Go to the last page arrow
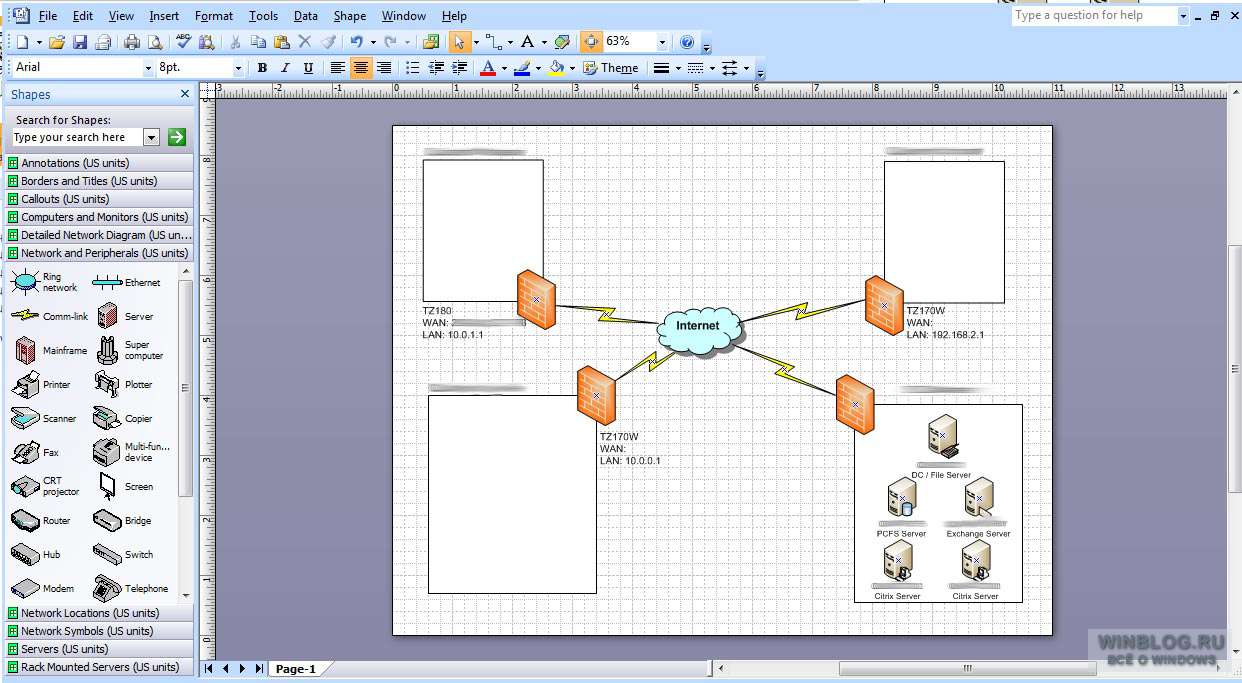The image size is (1242, 683). [x=259, y=669]
